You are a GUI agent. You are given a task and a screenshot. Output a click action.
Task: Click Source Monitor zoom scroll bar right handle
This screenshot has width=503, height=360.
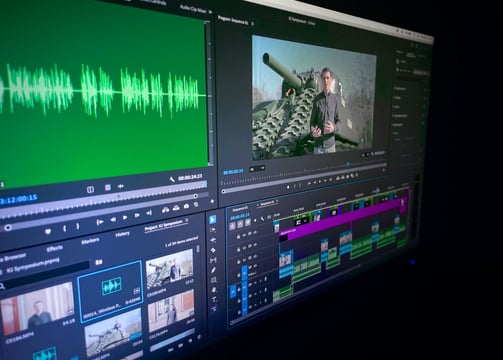click(196, 196)
